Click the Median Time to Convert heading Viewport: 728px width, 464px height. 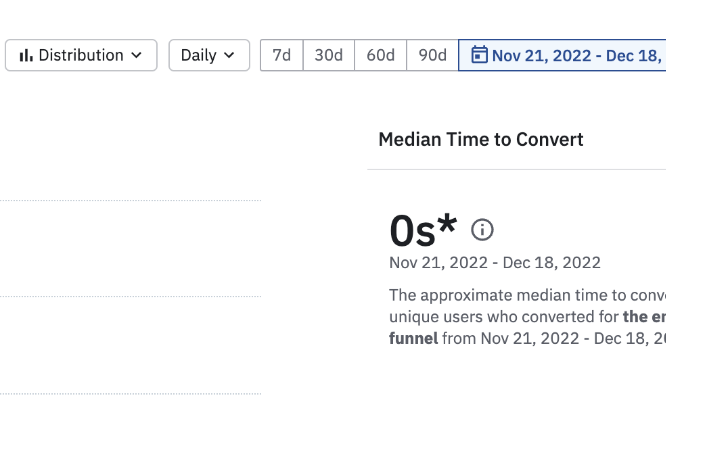pos(481,140)
